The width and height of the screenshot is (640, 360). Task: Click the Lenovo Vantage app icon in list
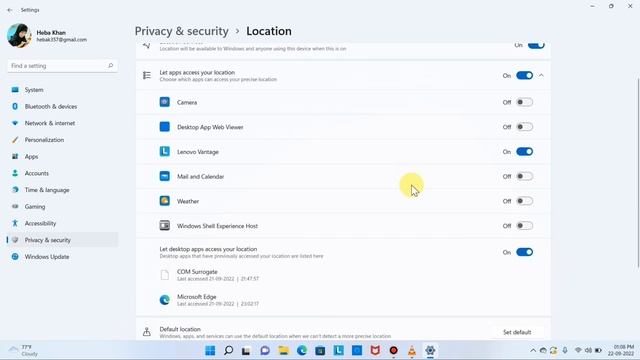pyautogui.click(x=164, y=151)
